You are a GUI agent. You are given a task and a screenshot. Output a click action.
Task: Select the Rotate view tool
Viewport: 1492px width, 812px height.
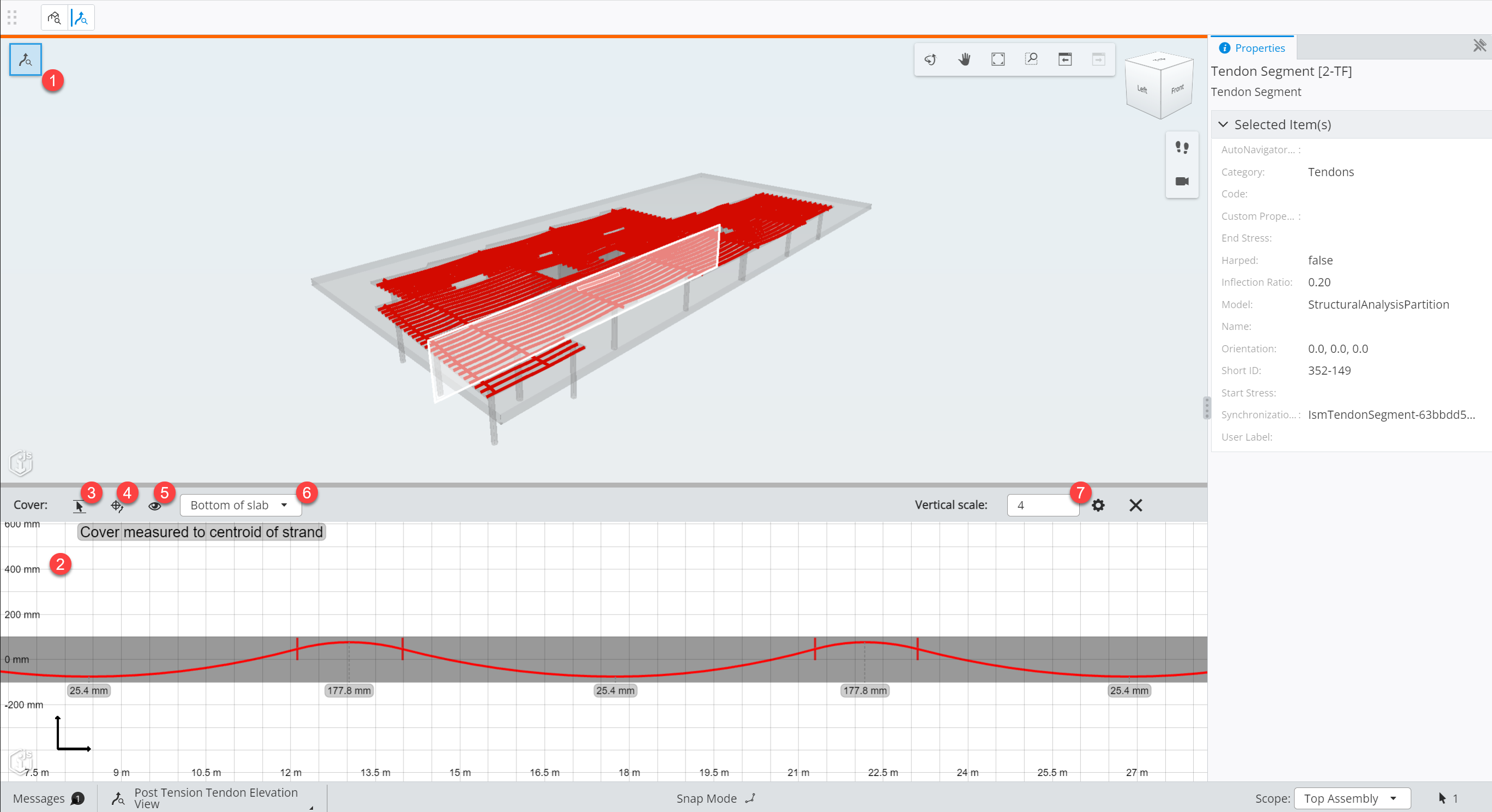pos(930,59)
